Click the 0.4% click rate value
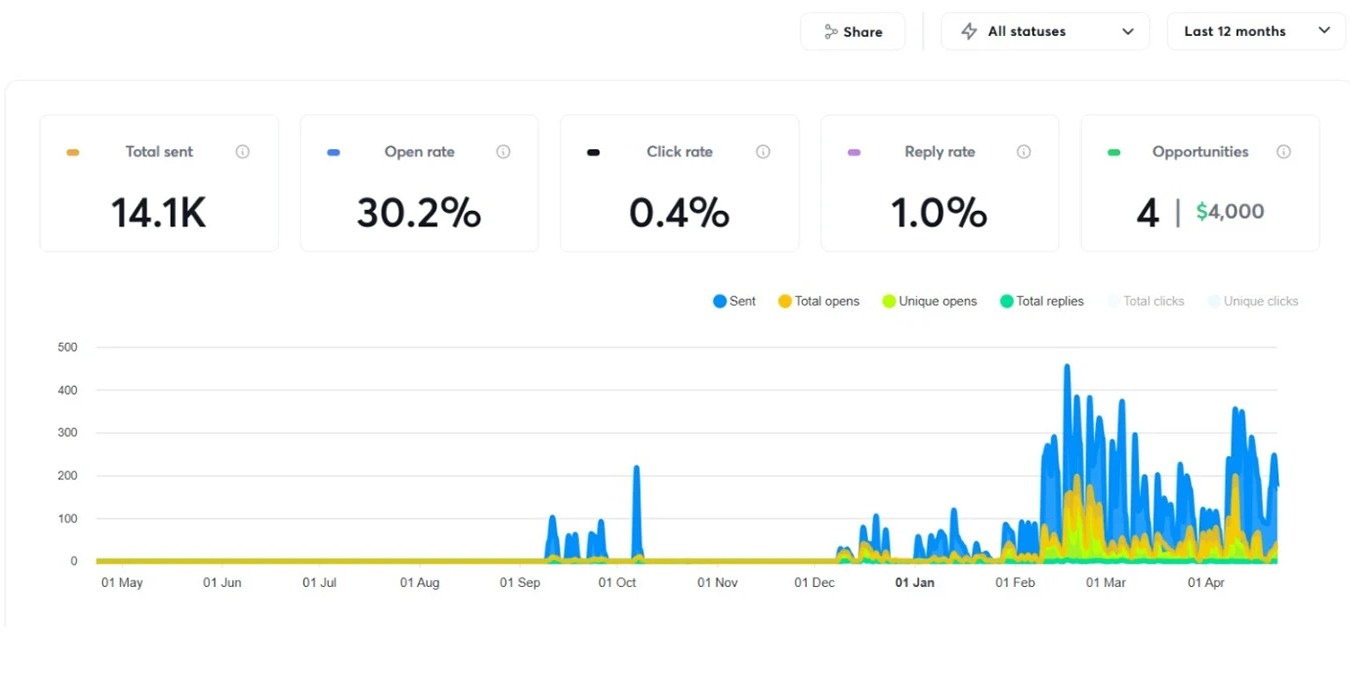1350x673 pixels. [679, 213]
